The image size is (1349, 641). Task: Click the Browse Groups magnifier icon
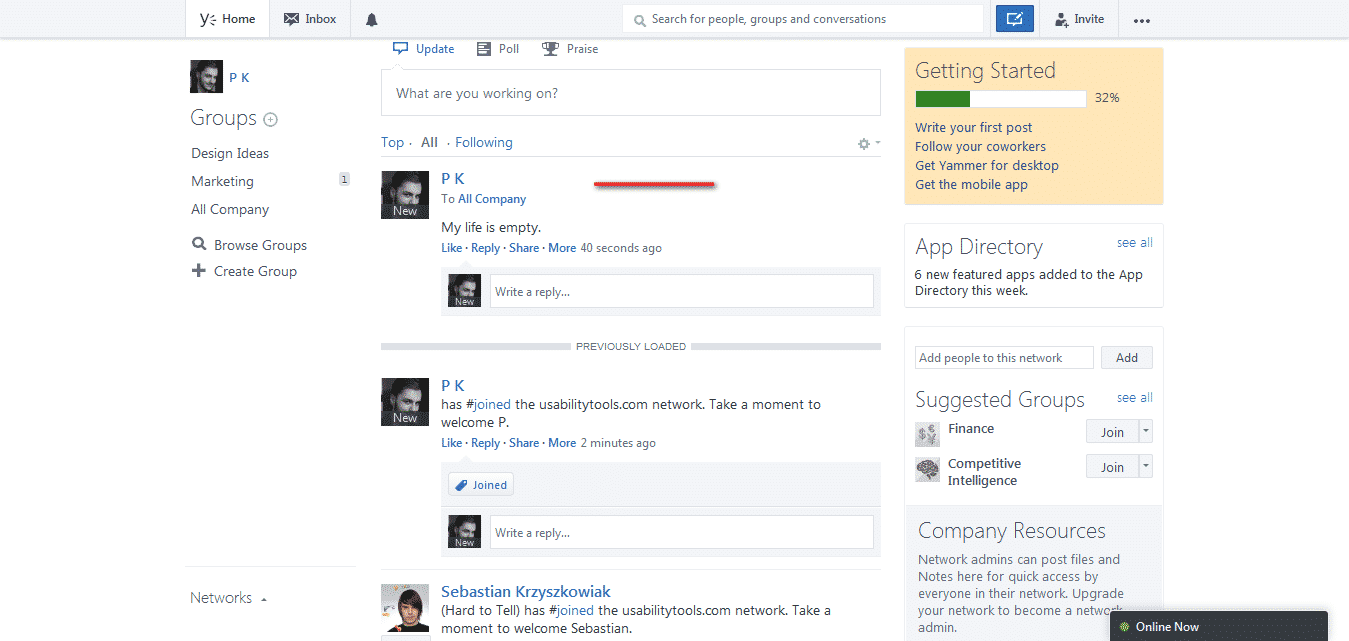click(x=198, y=244)
